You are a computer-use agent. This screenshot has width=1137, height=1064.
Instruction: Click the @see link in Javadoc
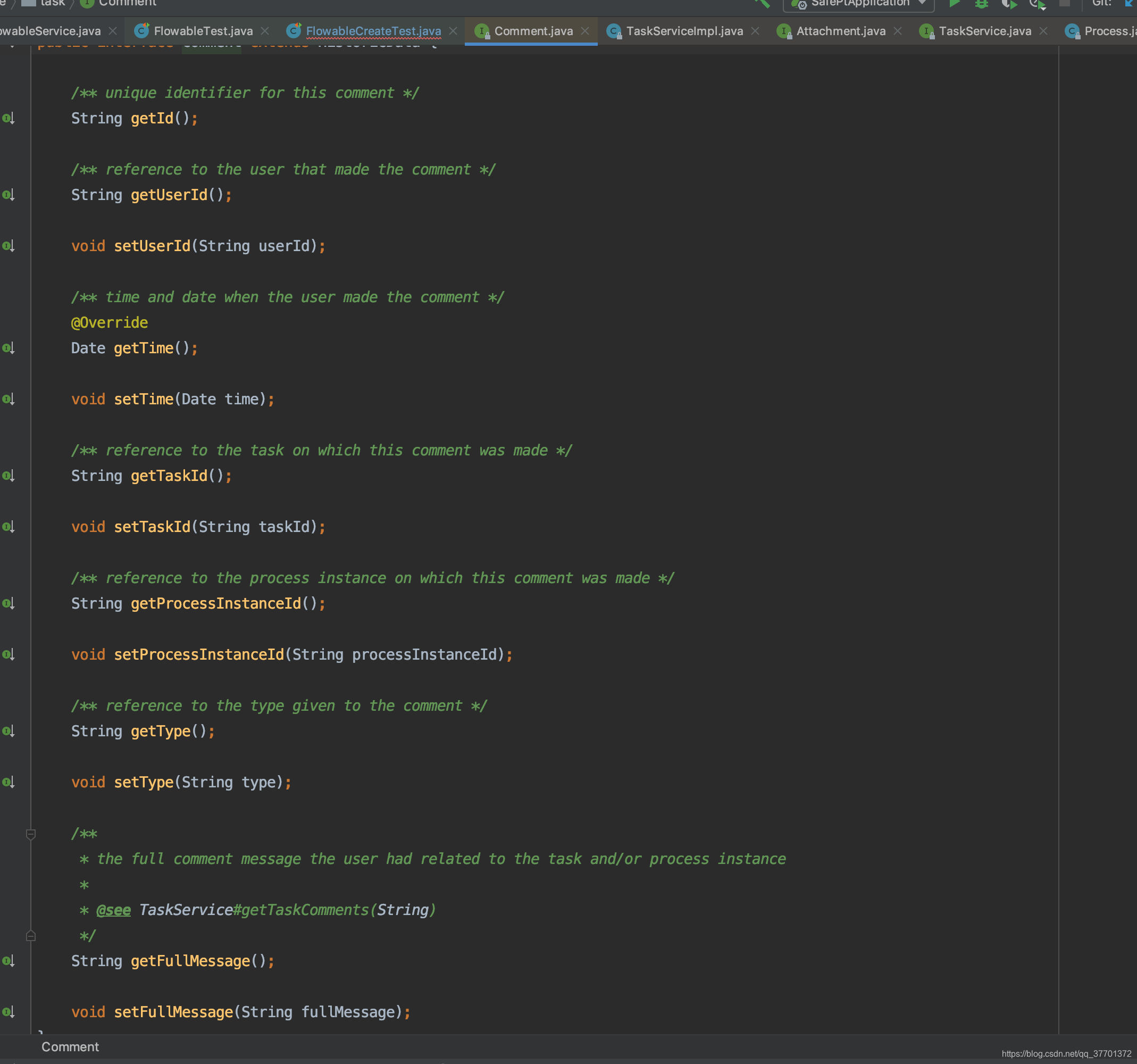coord(113,910)
